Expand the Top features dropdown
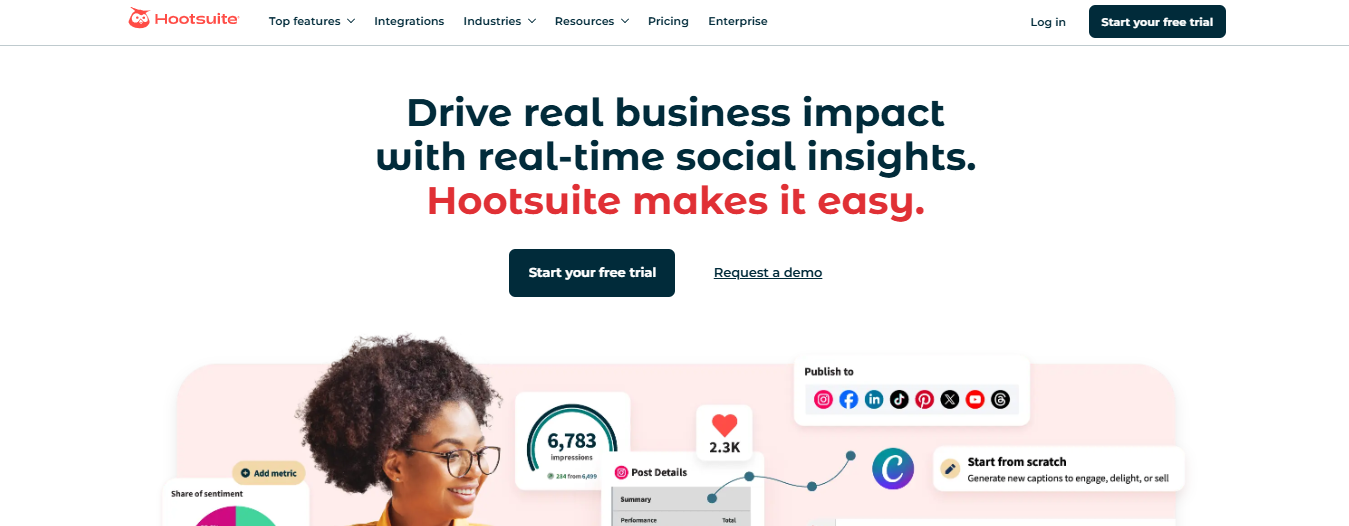The height and width of the screenshot is (526, 1349). (x=312, y=21)
